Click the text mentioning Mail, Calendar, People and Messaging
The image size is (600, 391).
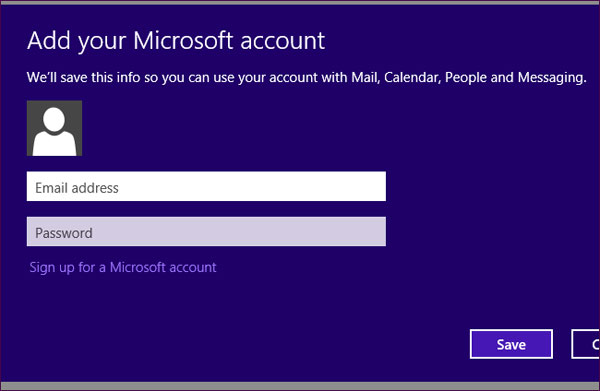[307, 78]
